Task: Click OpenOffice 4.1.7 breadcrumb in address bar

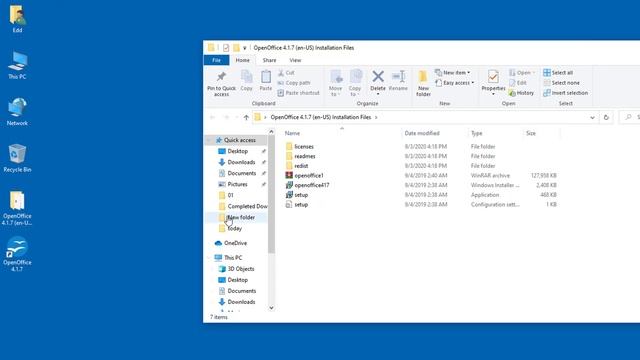Action: pos(321,118)
